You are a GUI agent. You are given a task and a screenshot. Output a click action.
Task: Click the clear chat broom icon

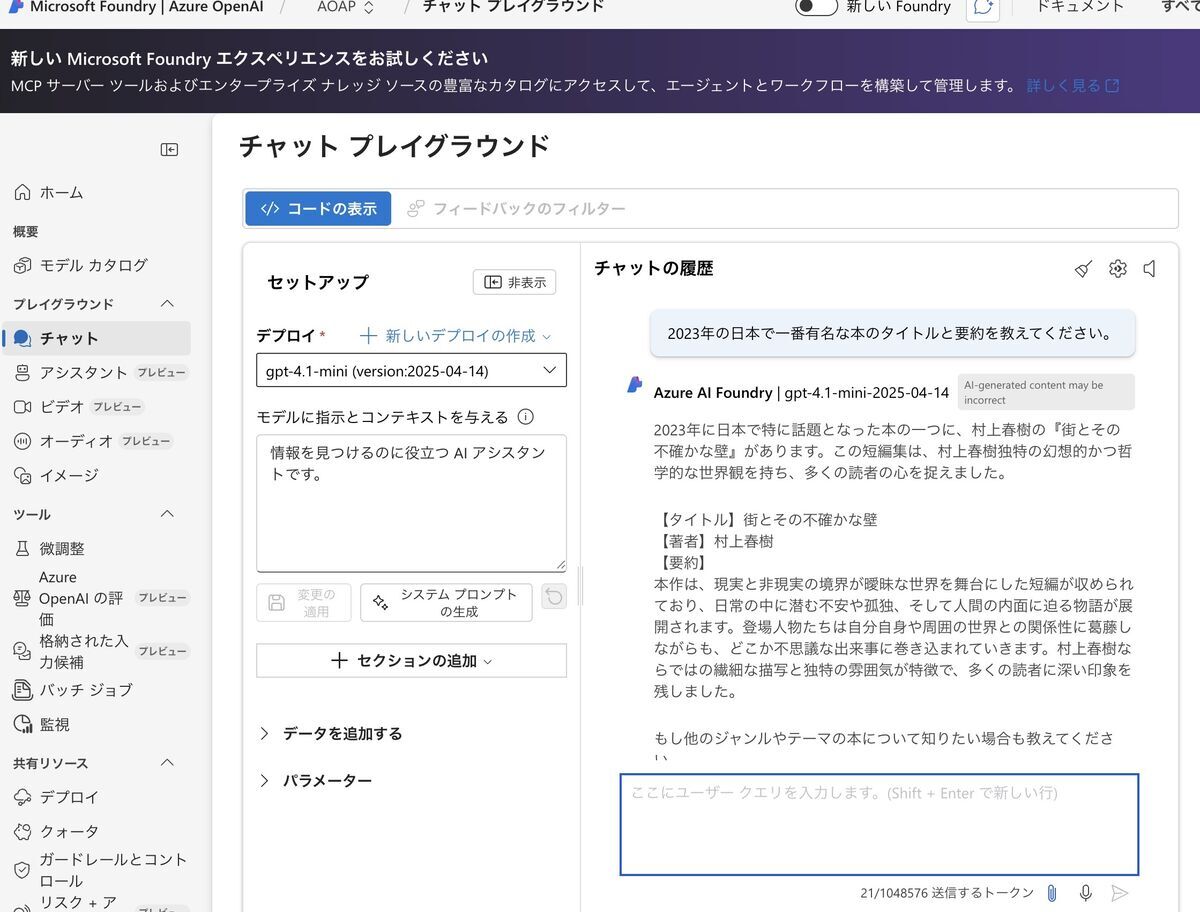1083,269
